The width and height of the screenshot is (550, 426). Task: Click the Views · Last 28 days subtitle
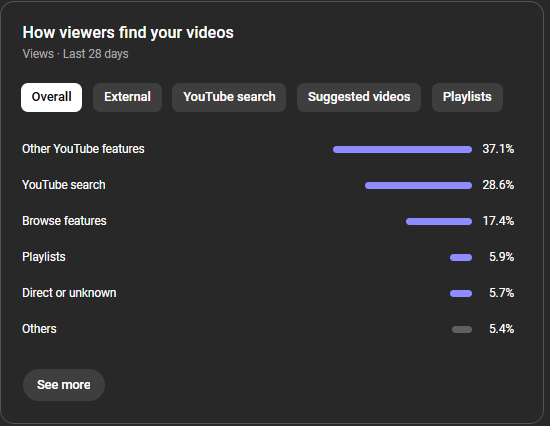75,54
